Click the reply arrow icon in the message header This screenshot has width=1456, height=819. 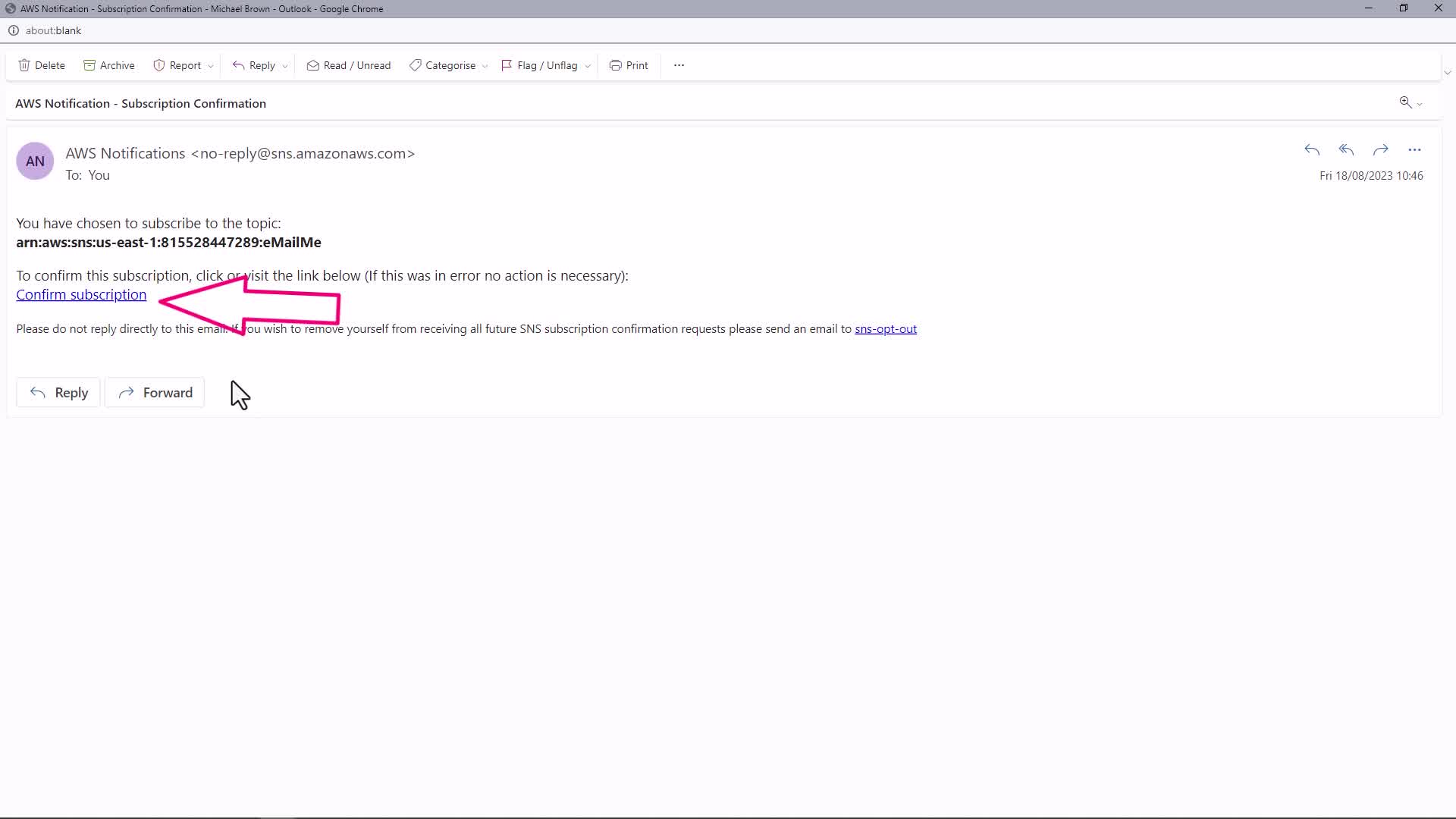(x=1312, y=150)
